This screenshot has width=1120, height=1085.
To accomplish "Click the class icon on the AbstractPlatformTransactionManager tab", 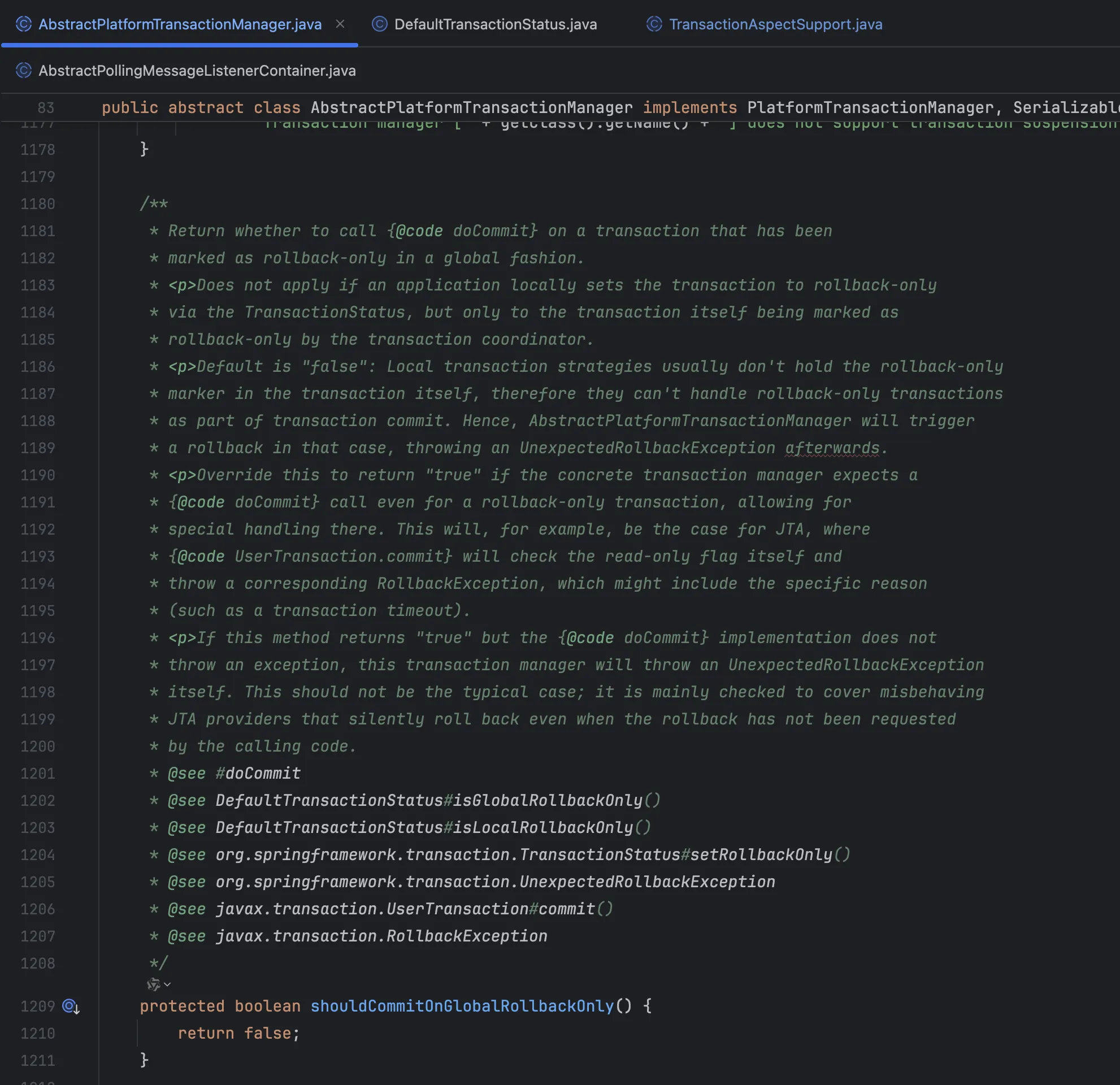I will pos(23,24).
